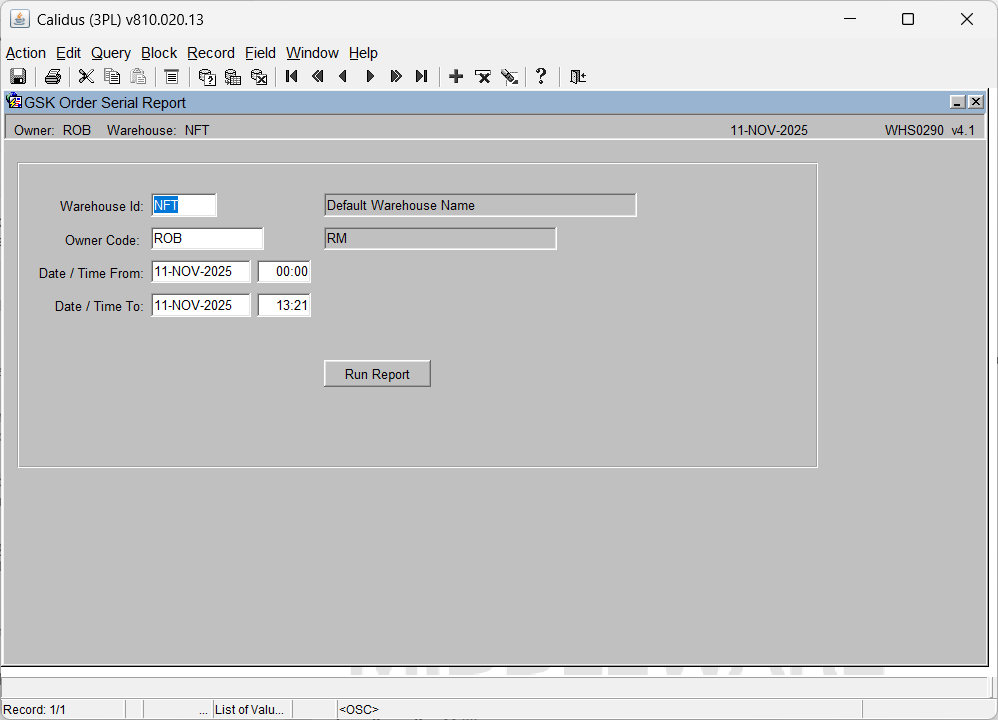Open the Window menu
998x720 pixels.
point(312,53)
